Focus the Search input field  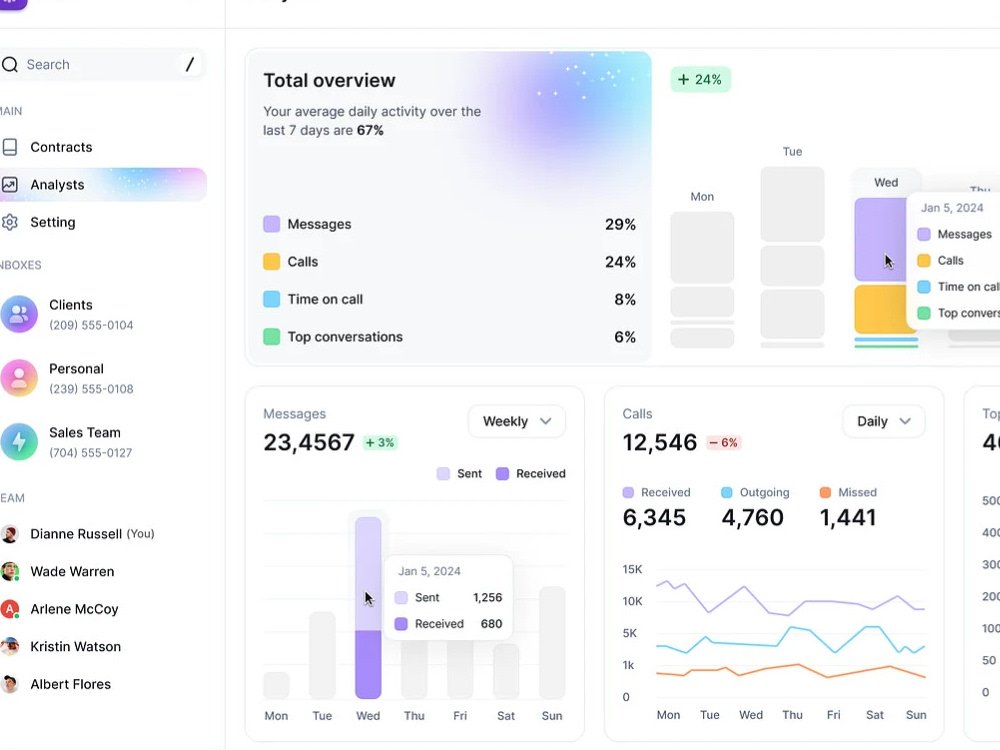click(102, 64)
